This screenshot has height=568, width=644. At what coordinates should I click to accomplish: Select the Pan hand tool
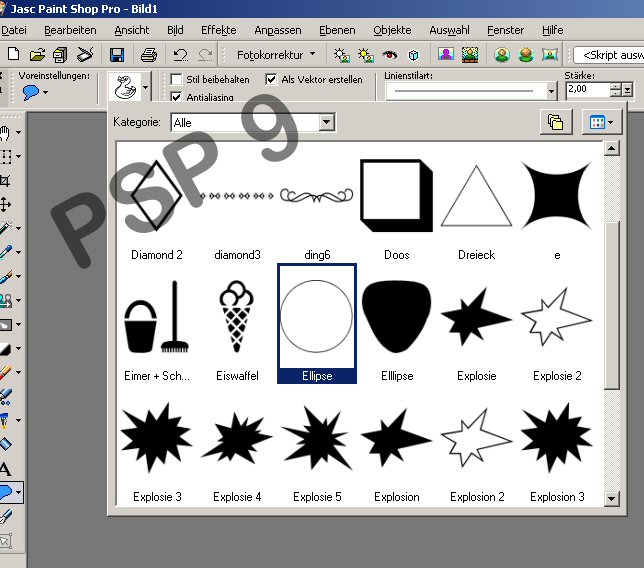tap(5, 133)
